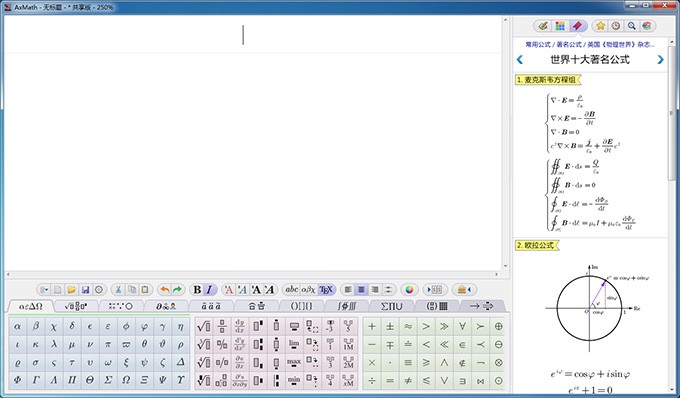Screen dimensions: 680x398
Task: Insert Greek letter lambda λ
Action: pyautogui.click(x=53, y=345)
